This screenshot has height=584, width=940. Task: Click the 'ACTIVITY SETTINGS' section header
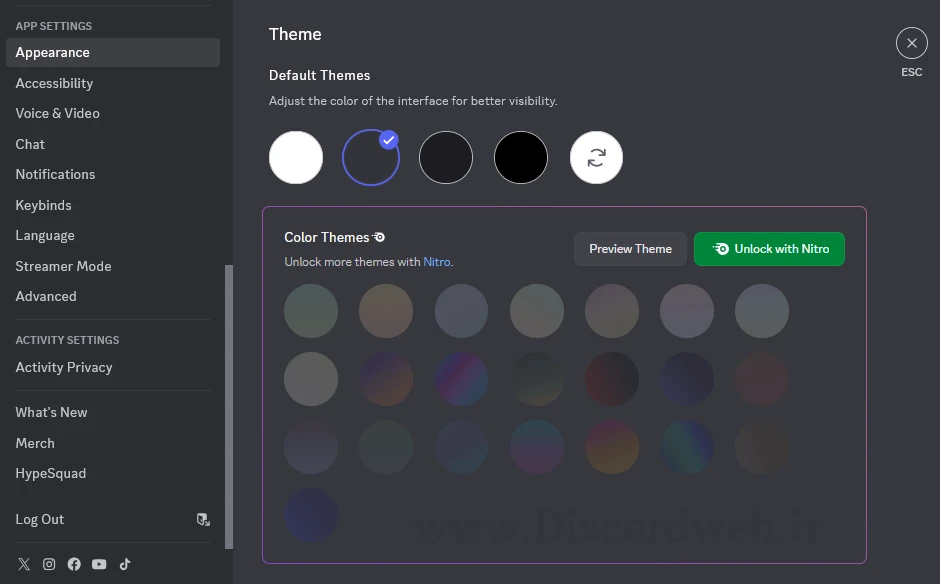click(x=67, y=340)
